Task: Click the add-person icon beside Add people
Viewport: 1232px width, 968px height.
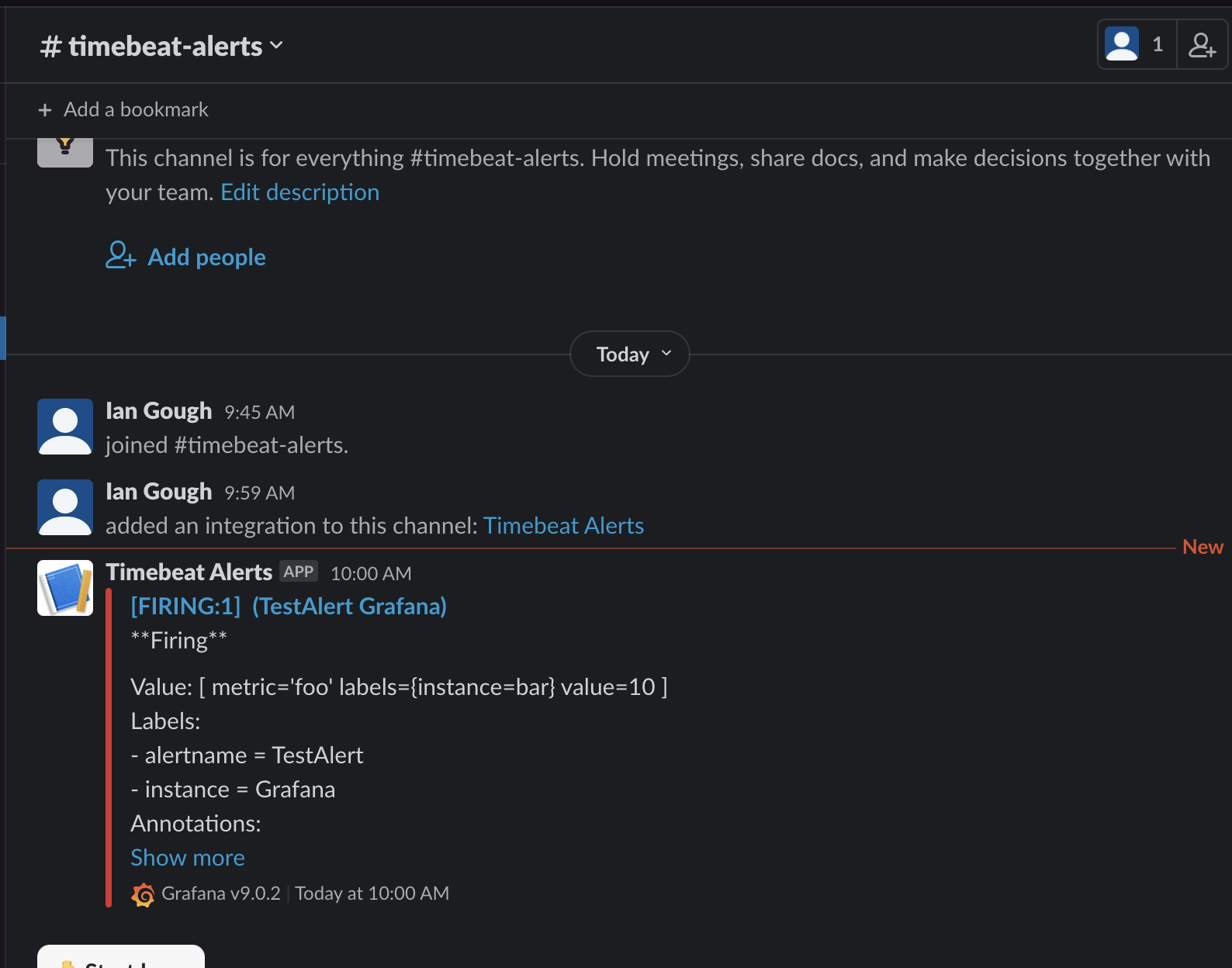Action: tap(120, 255)
